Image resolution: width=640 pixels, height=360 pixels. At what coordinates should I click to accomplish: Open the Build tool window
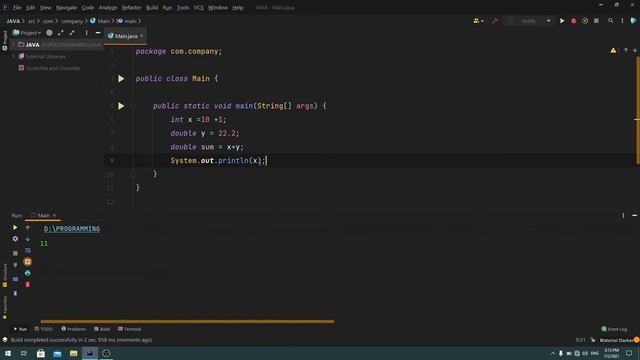pyautogui.click(x=102, y=329)
